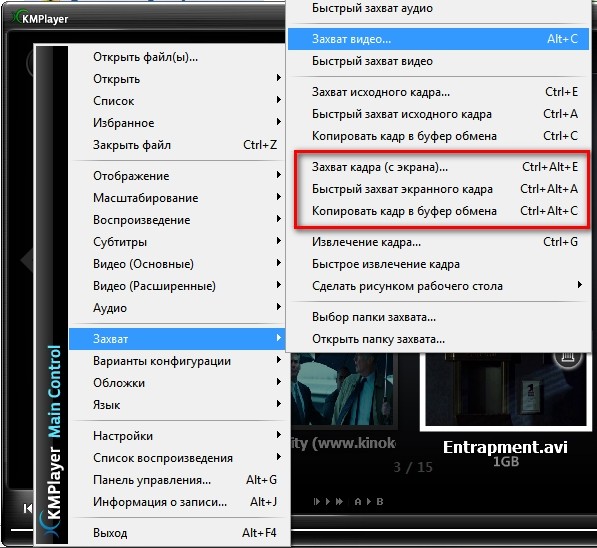Select Выход to exit KMPlayer
The image size is (597, 548).
click(177, 533)
